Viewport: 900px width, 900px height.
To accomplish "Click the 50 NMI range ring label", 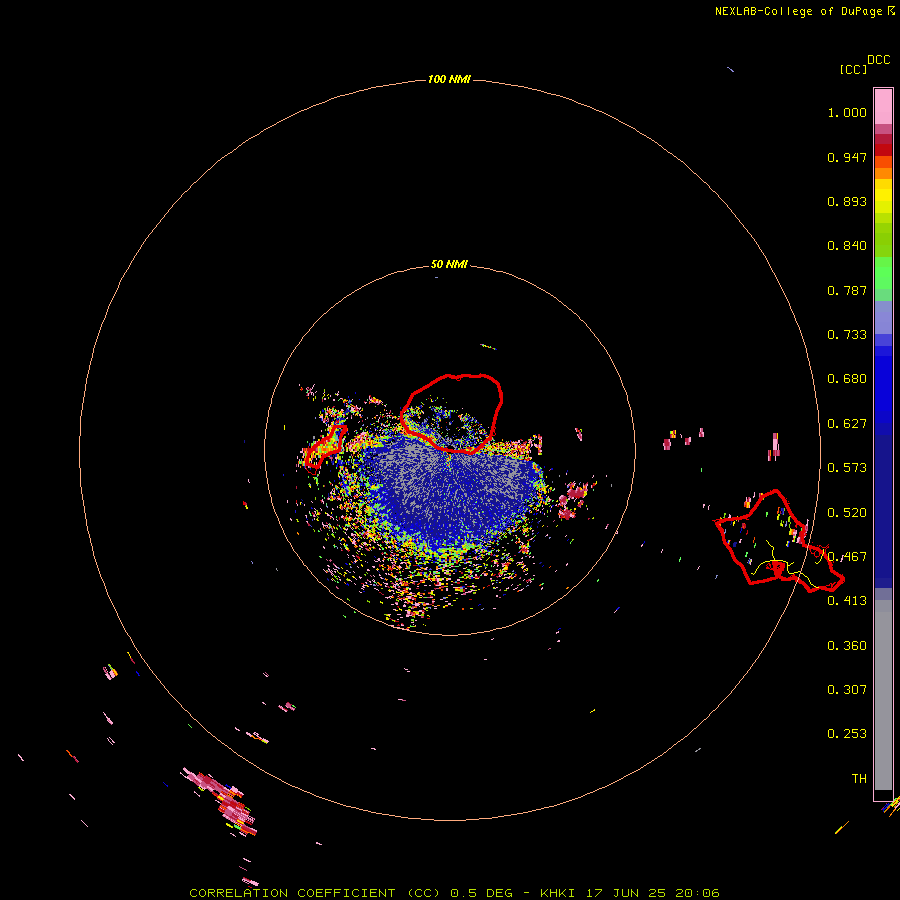I will [449, 264].
